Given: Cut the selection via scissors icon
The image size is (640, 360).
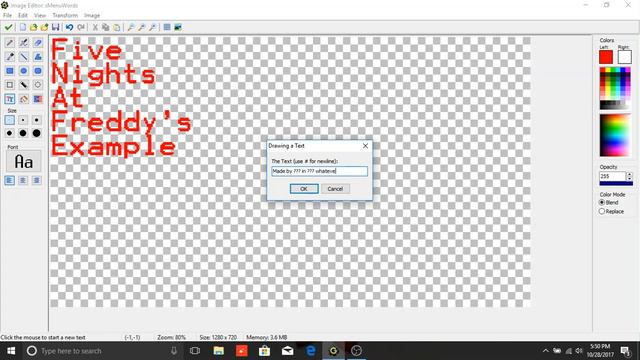Looking at the screenshot, I should pos(95,27).
